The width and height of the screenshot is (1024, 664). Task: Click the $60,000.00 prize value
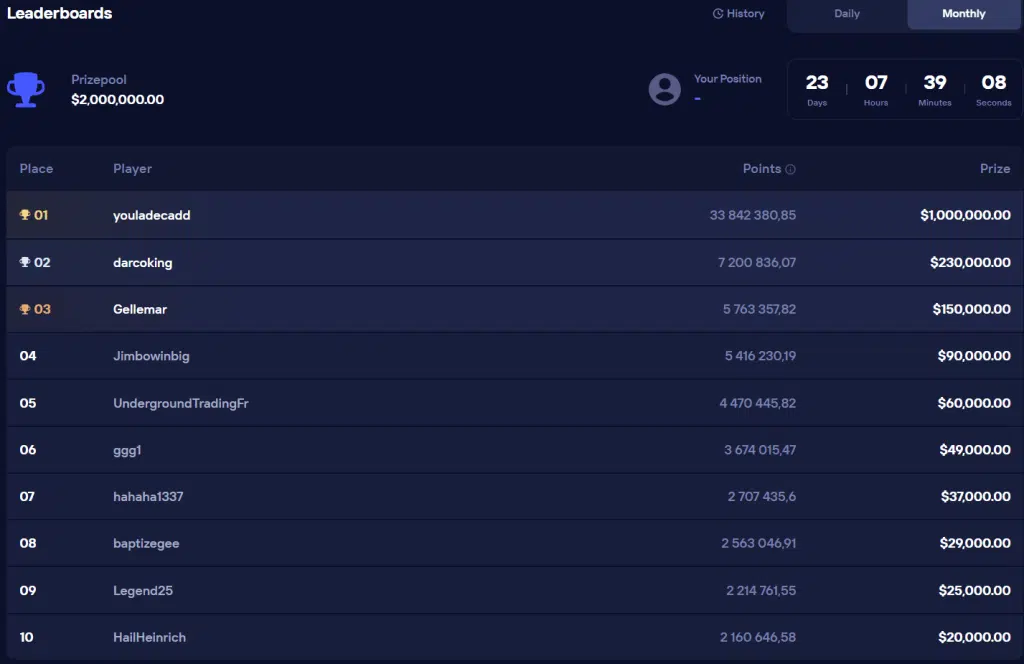pyautogui.click(x=974, y=403)
